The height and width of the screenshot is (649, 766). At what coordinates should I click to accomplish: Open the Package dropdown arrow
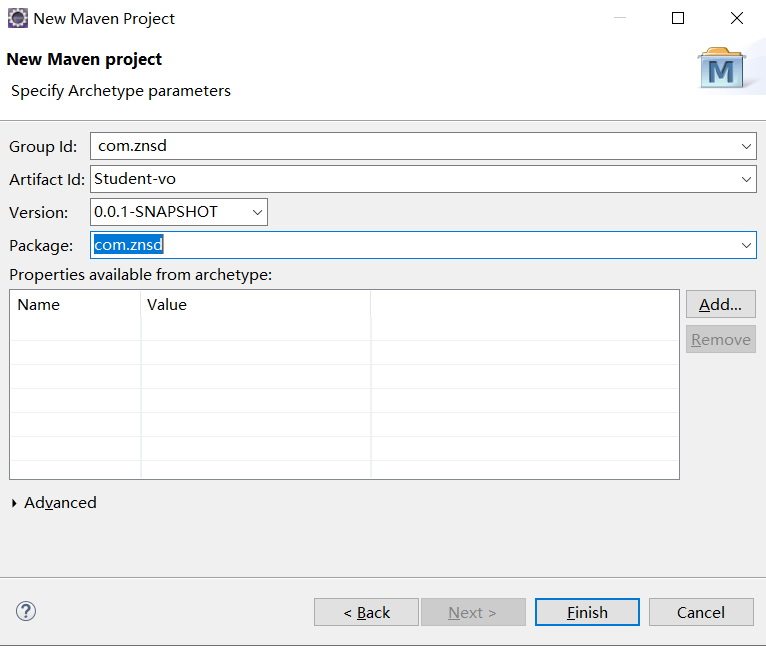pos(746,245)
